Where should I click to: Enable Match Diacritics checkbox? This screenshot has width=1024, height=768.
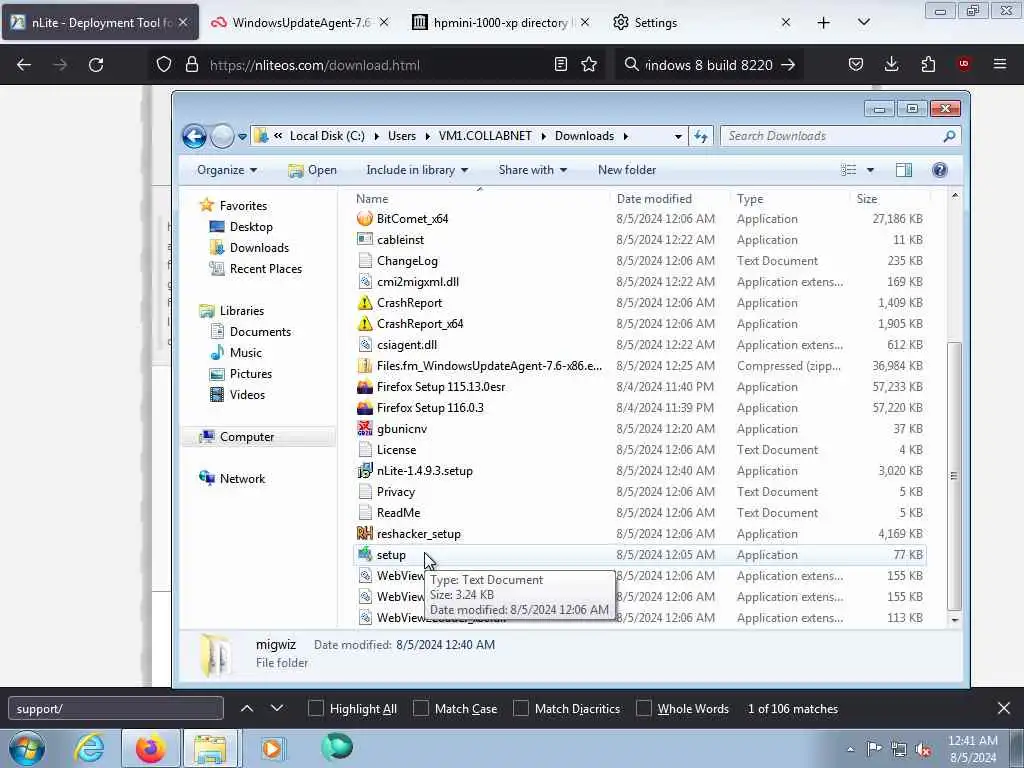pos(521,709)
